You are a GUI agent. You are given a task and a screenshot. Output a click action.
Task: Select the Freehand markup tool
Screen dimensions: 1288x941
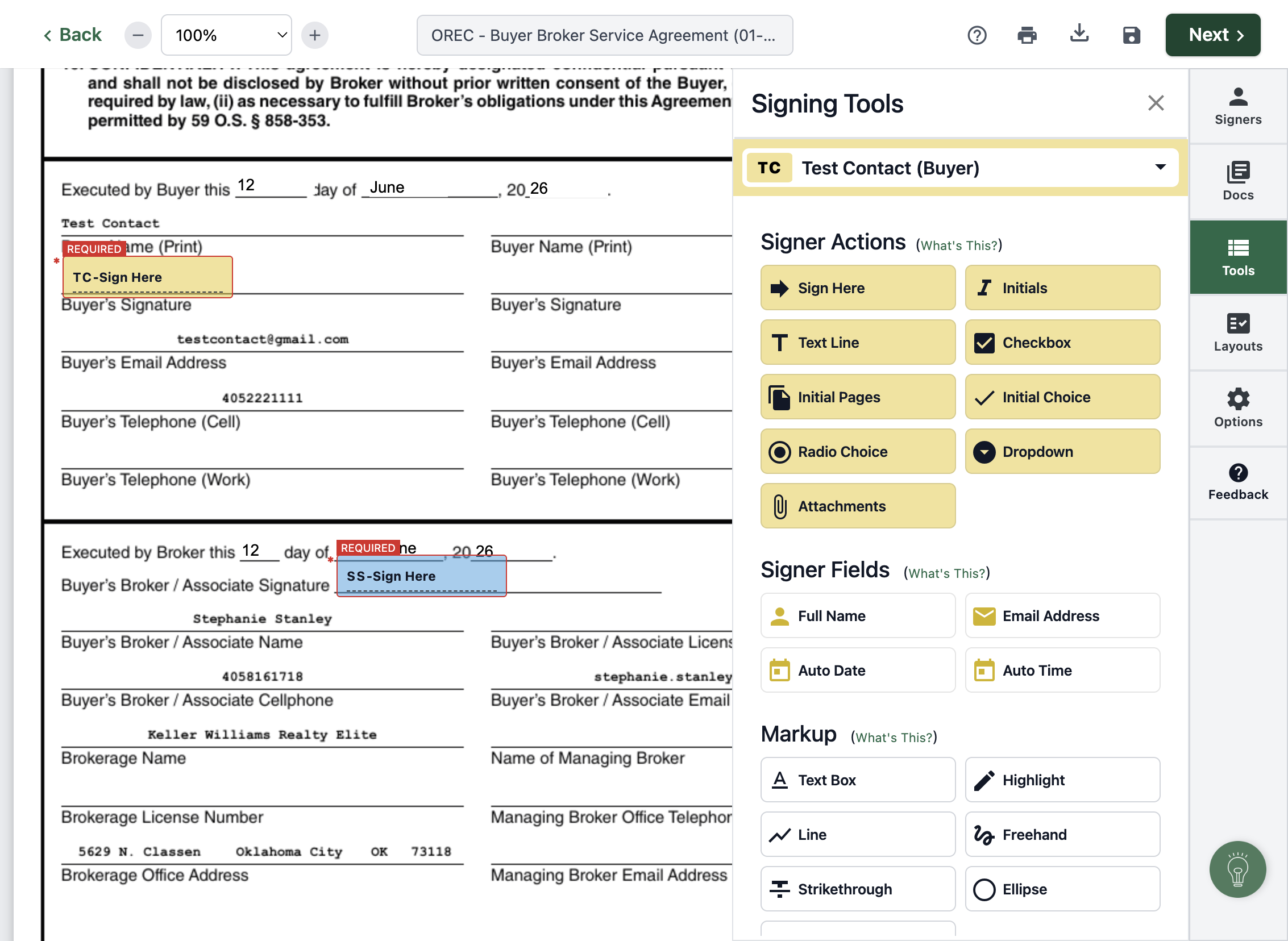click(x=1062, y=835)
